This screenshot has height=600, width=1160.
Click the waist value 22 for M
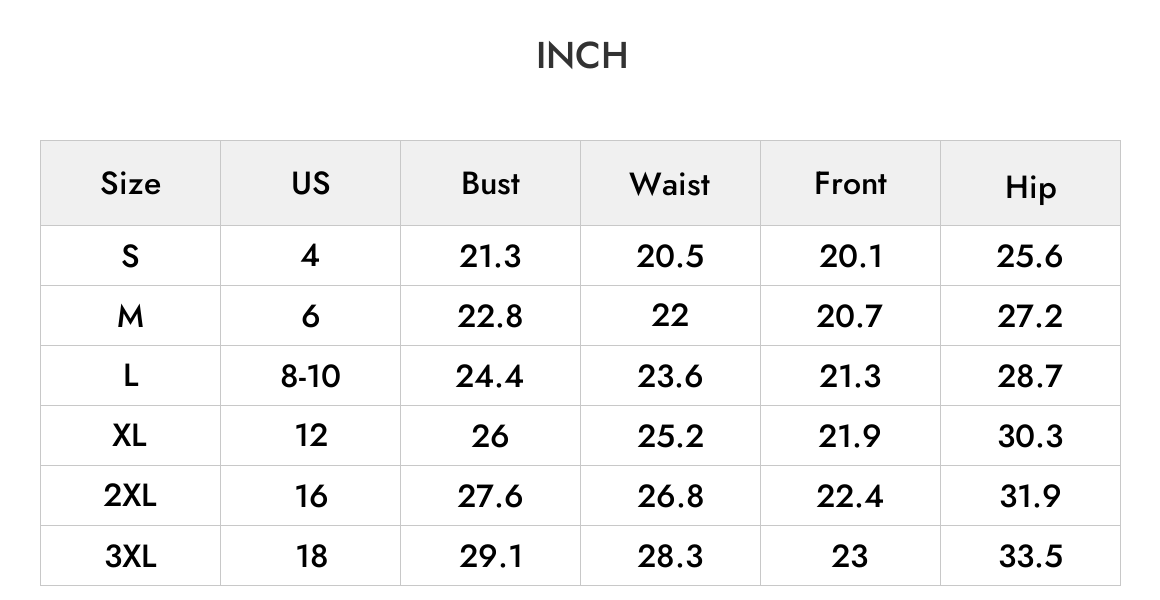(670, 316)
